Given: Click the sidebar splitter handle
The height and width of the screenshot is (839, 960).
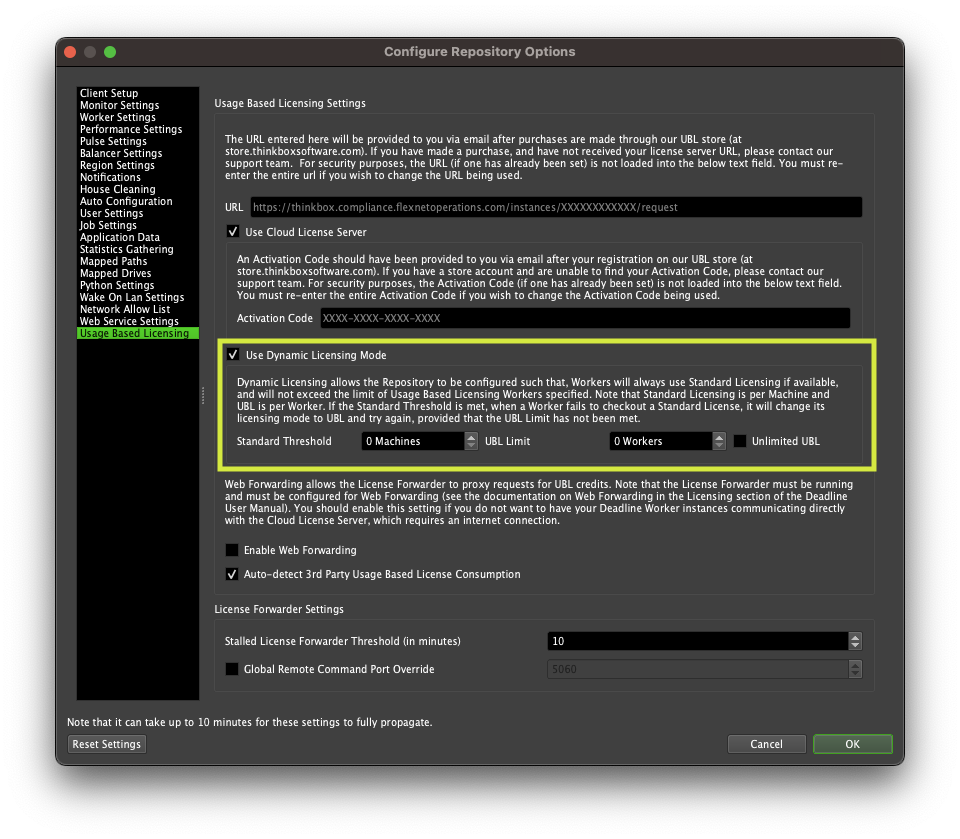Looking at the screenshot, I should click(203, 395).
